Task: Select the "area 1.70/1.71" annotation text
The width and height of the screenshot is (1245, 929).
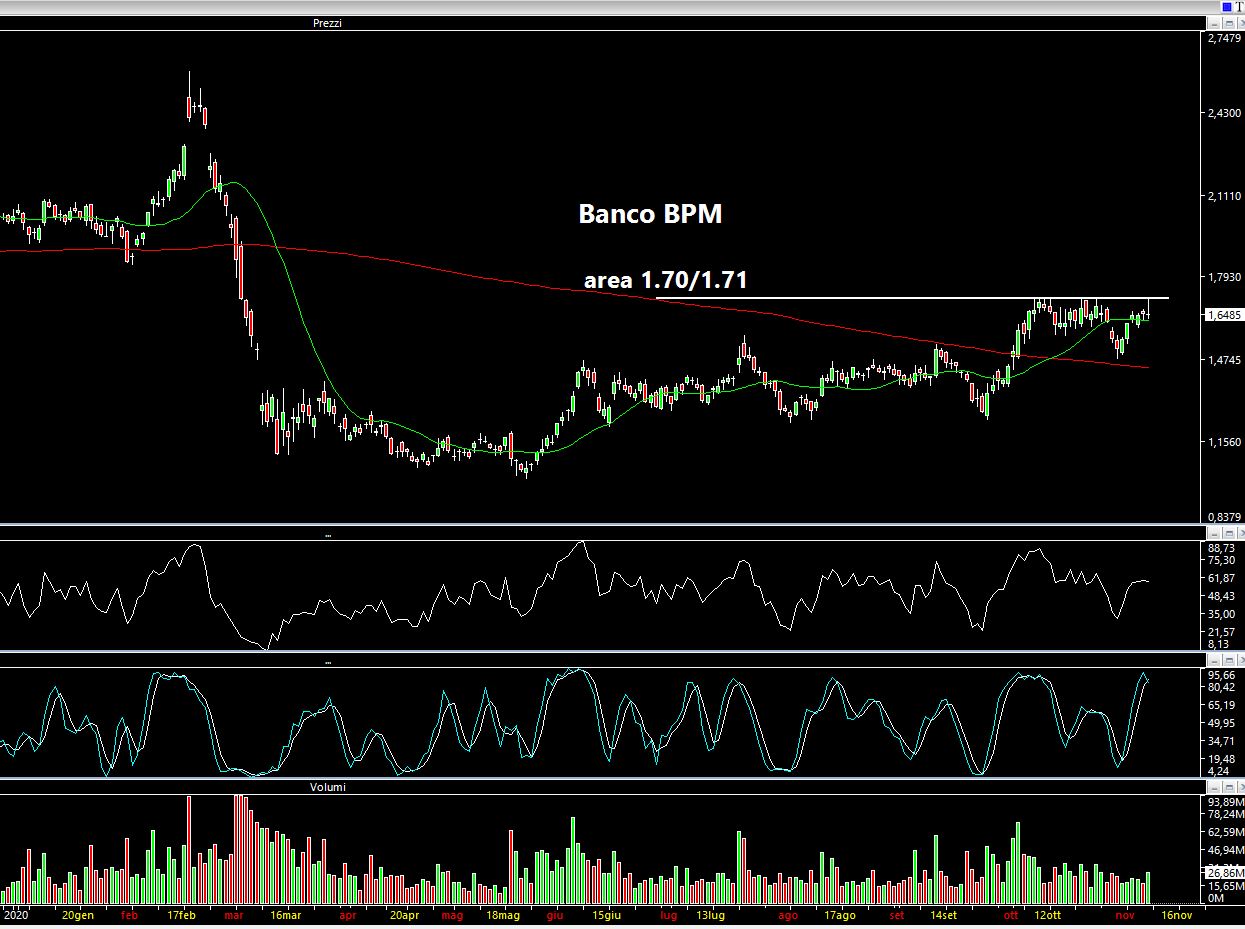Action: (665, 281)
